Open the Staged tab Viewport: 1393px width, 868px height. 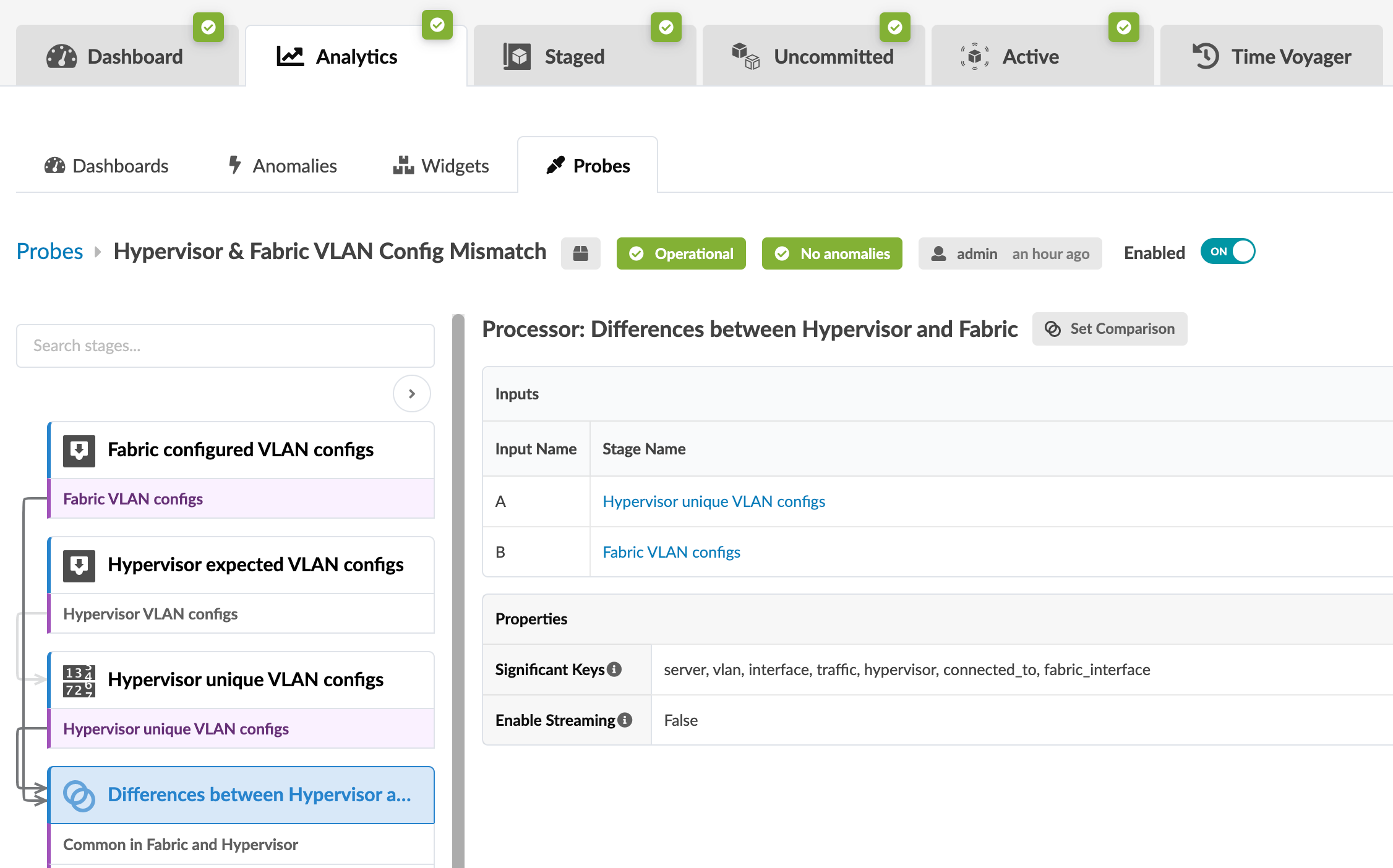(574, 57)
